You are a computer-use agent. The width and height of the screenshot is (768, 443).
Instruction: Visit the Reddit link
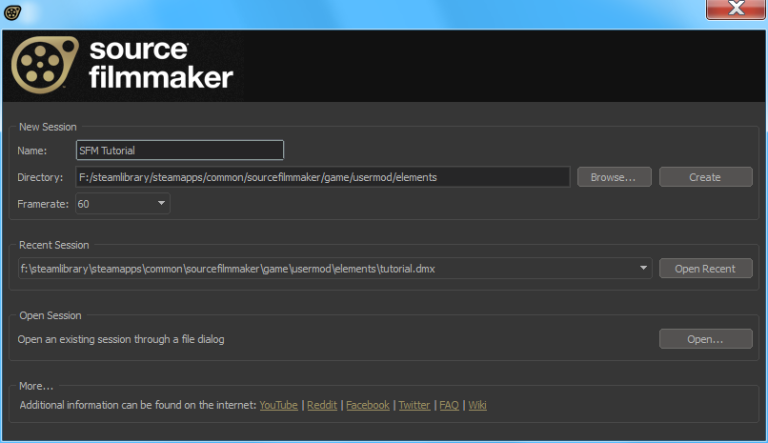tap(321, 405)
